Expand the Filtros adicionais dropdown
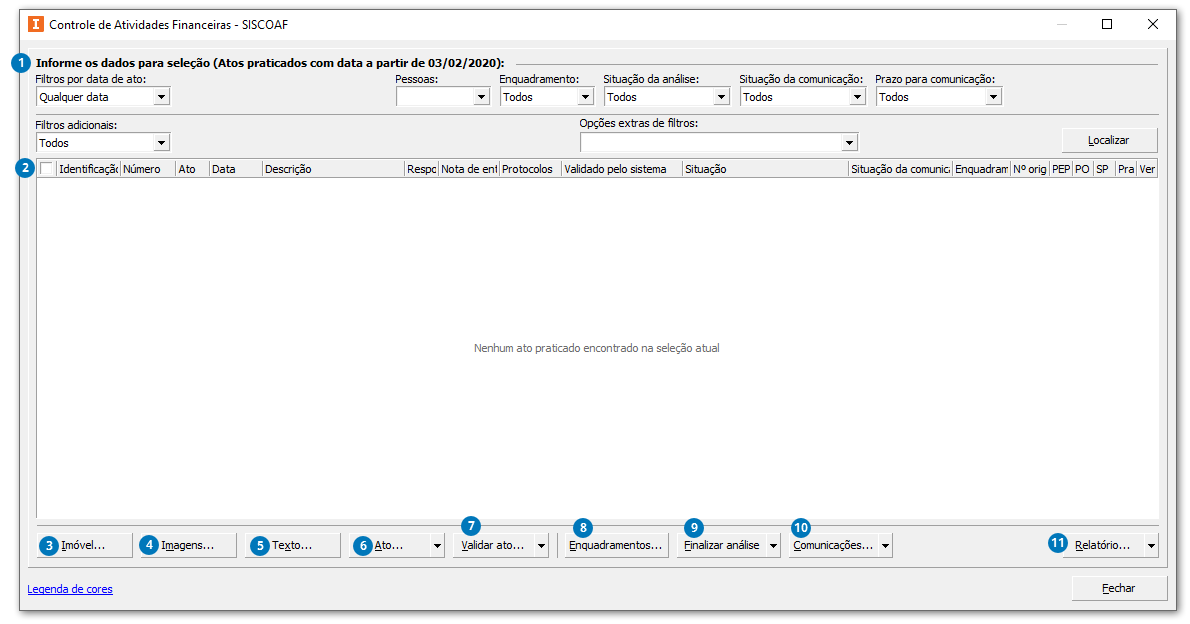Image resolution: width=1190 pixels, height=624 pixels. point(103,143)
